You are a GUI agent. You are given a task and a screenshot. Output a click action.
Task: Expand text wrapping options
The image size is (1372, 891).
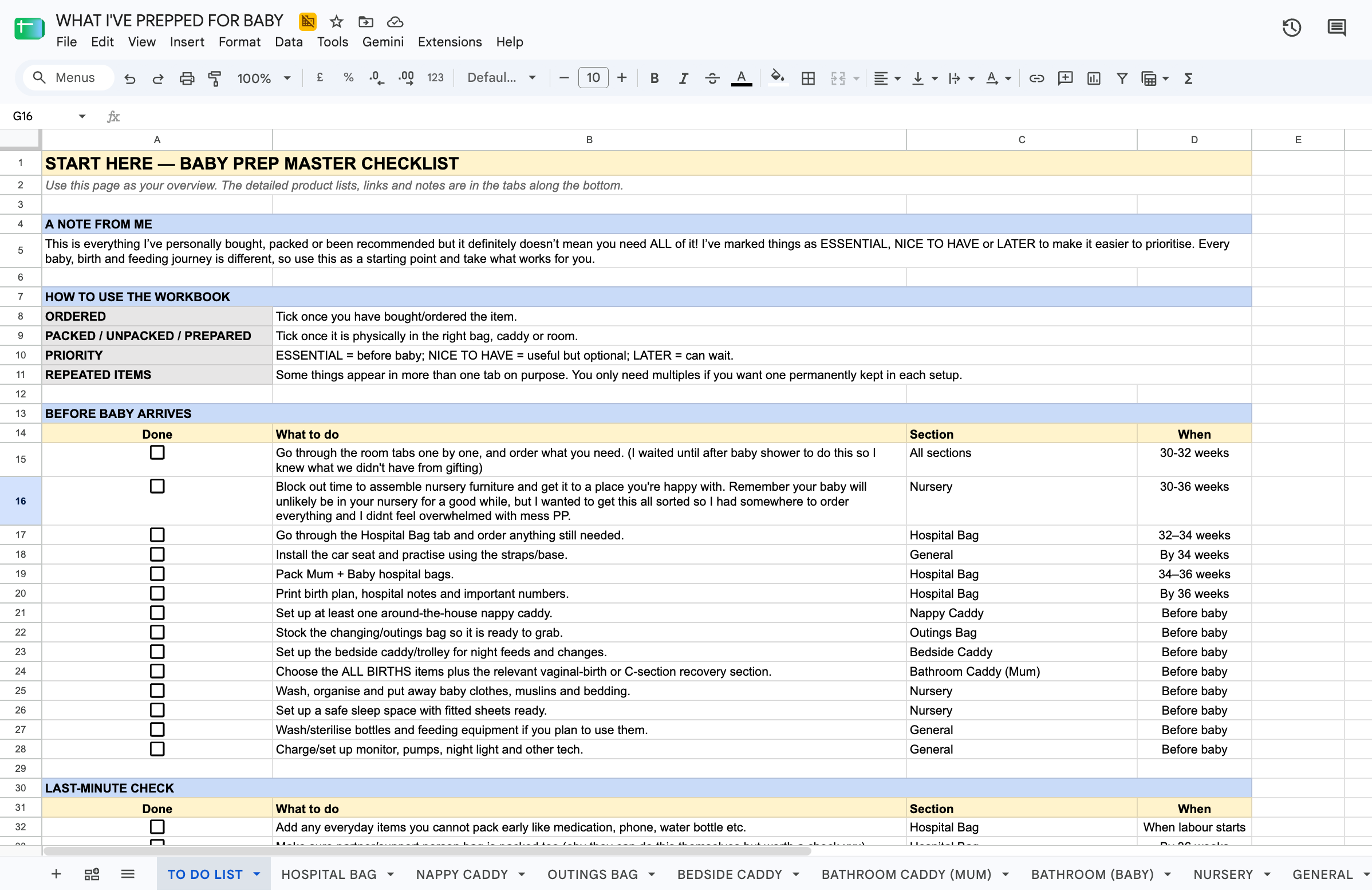[971, 78]
